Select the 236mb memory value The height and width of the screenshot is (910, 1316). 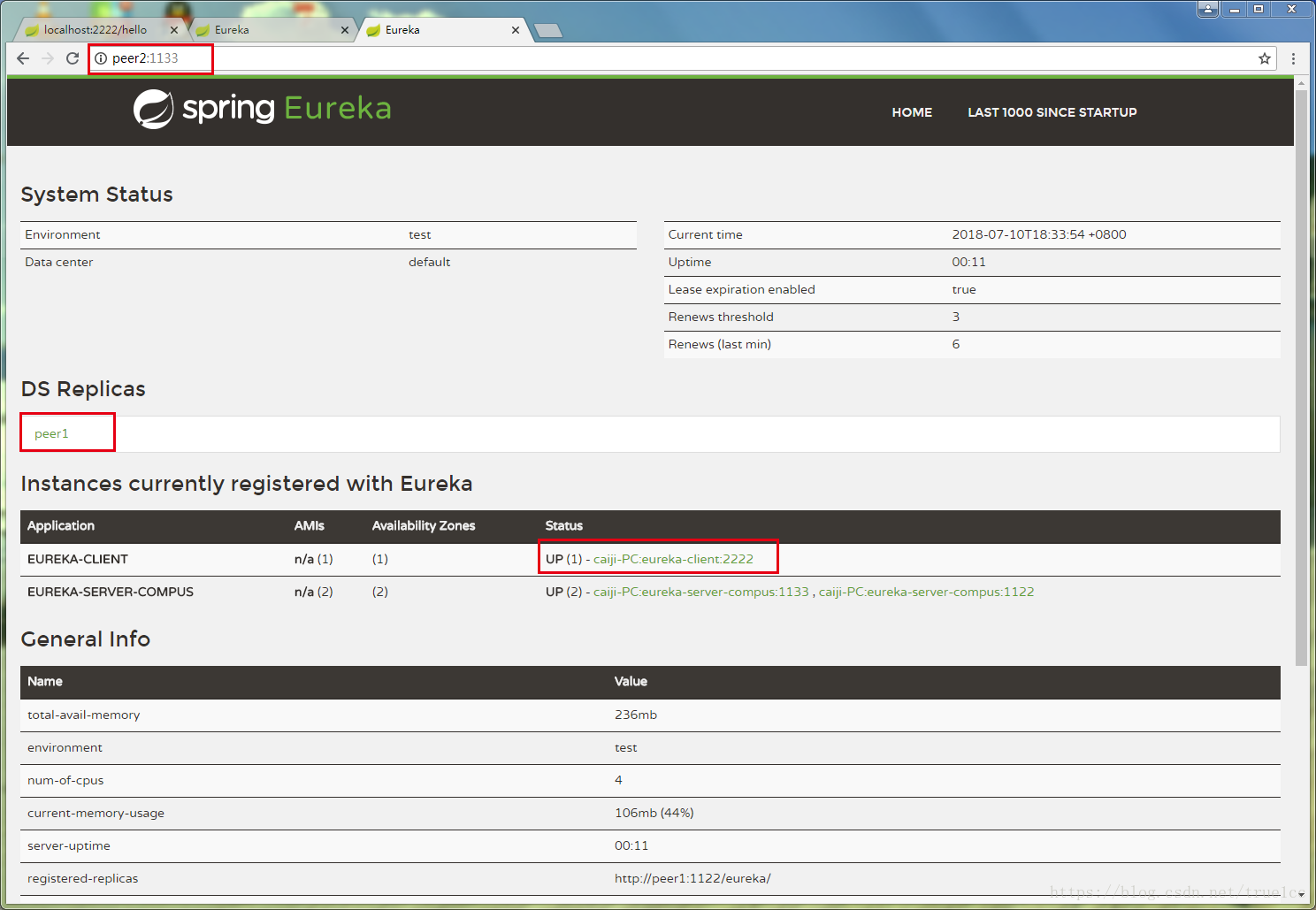point(636,715)
